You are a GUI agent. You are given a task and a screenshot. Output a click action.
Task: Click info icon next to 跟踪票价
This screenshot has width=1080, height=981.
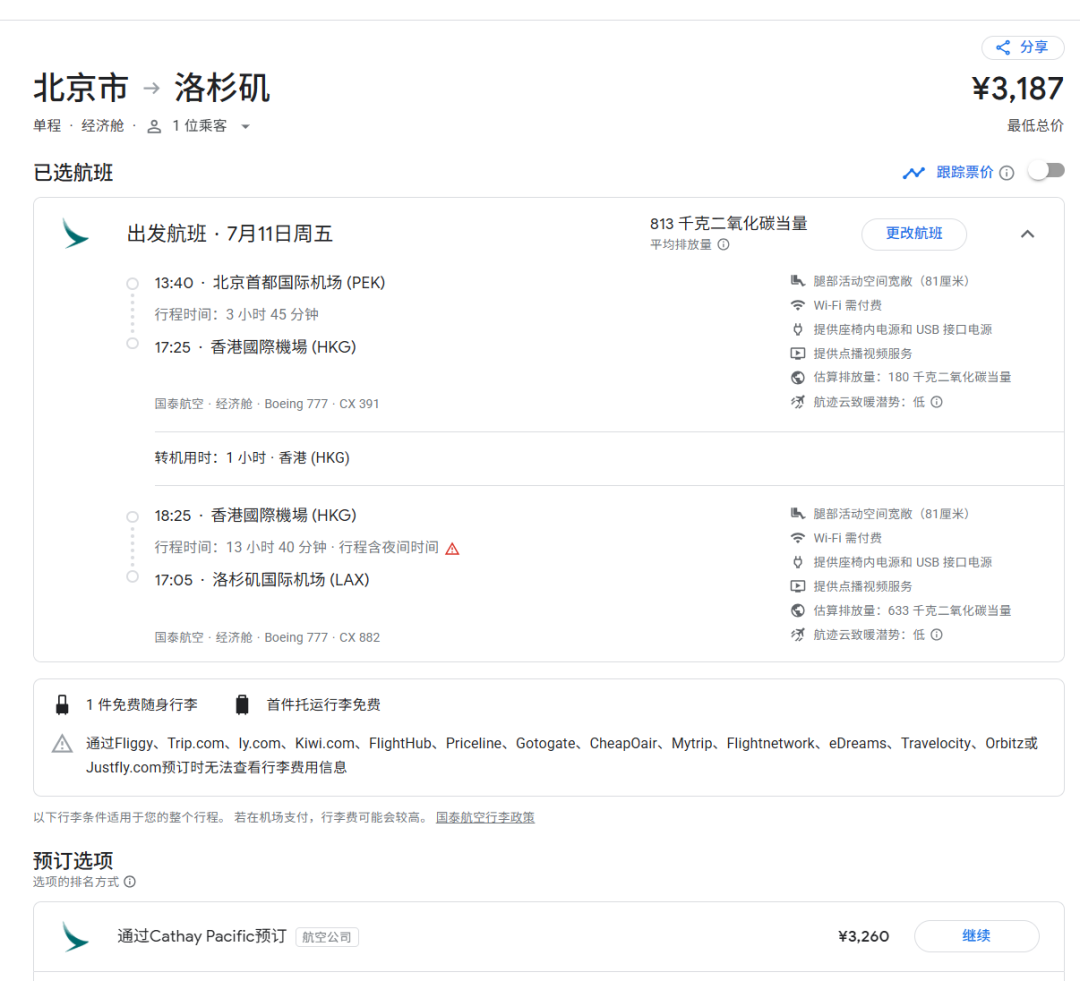pyautogui.click(x=1006, y=173)
